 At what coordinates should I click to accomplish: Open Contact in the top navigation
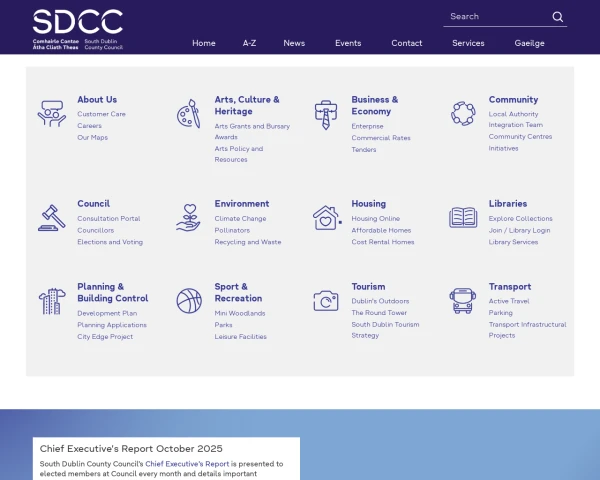click(x=406, y=43)
